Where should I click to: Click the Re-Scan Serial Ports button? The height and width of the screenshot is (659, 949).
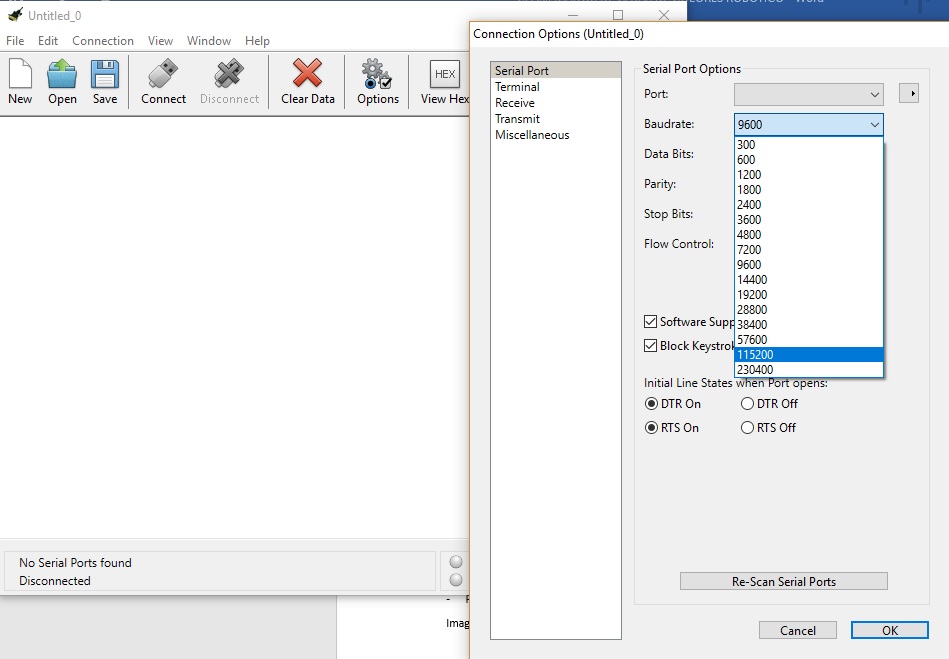click(783, 582)
